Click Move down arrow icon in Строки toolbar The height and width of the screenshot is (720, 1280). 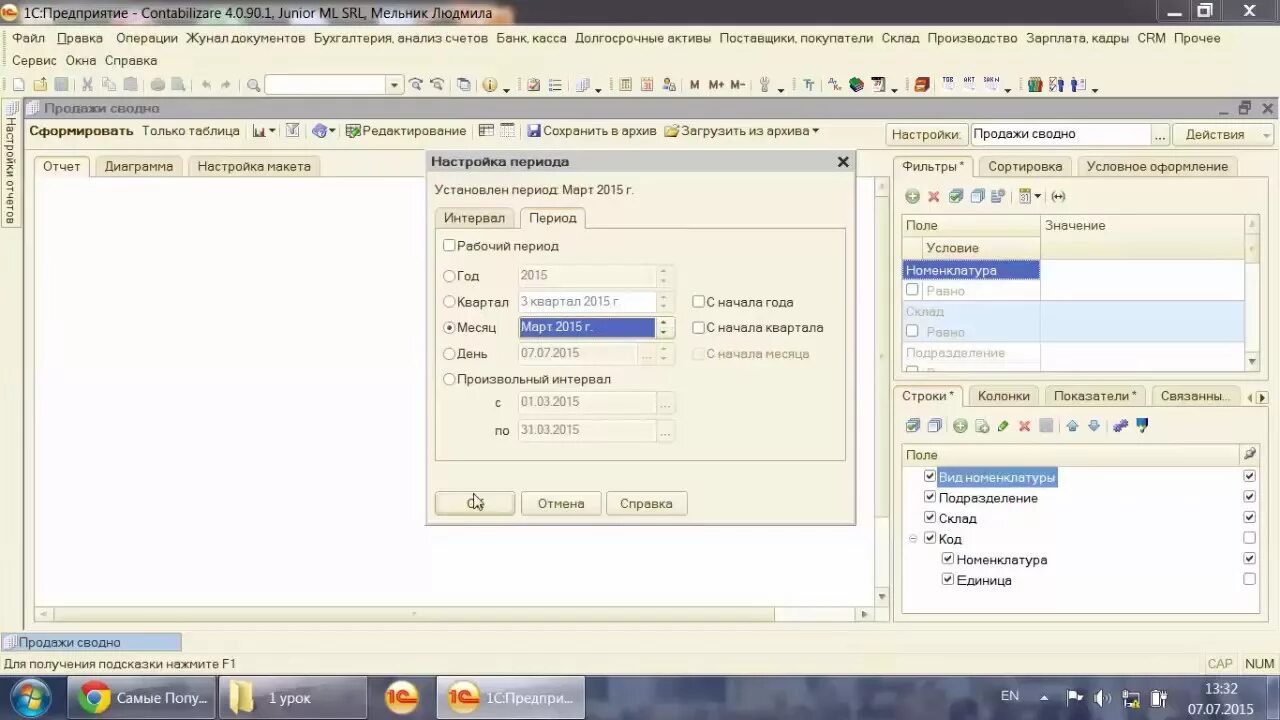point(1094,426)
